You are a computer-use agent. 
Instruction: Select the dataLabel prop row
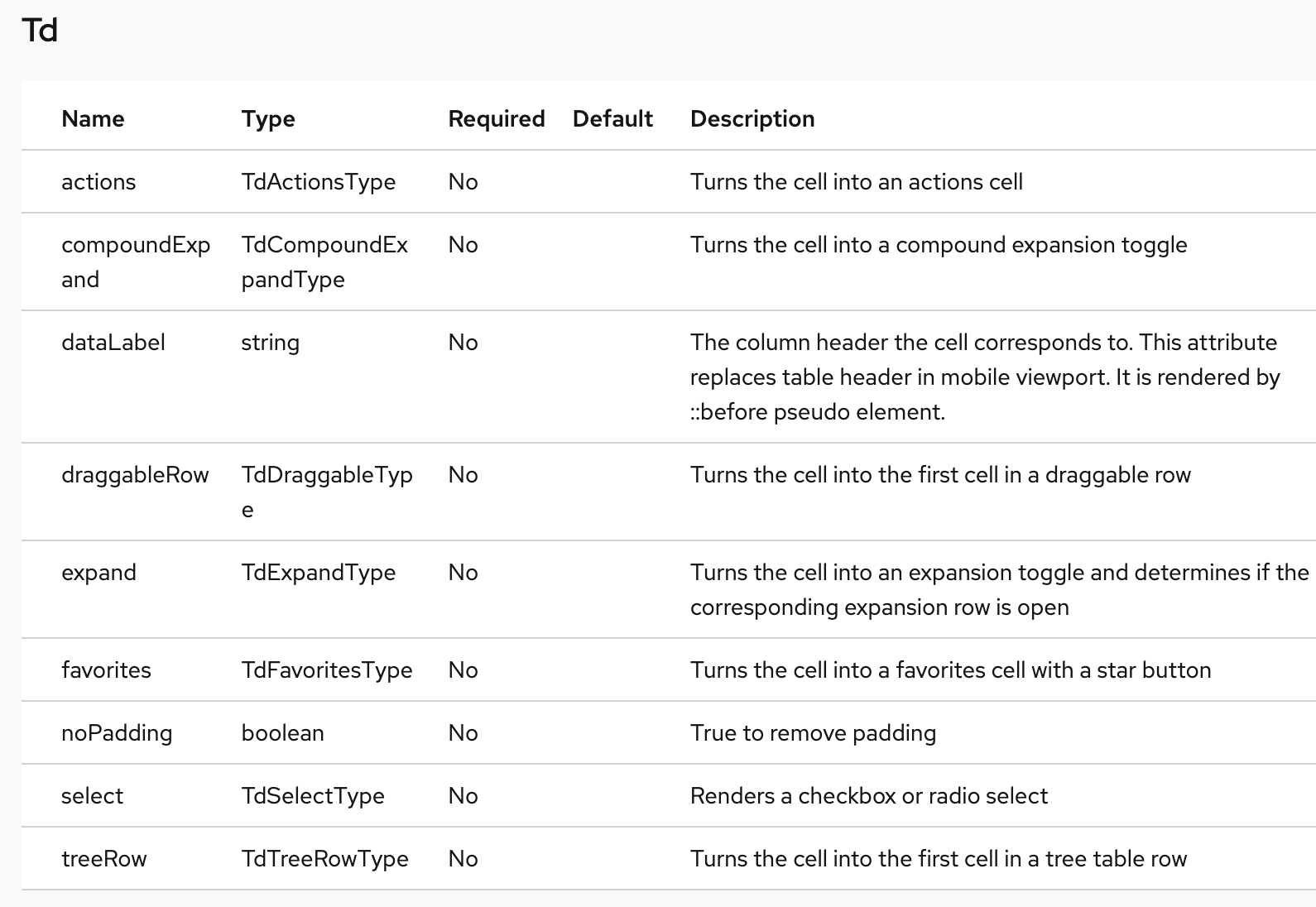[x=668, y=377]
